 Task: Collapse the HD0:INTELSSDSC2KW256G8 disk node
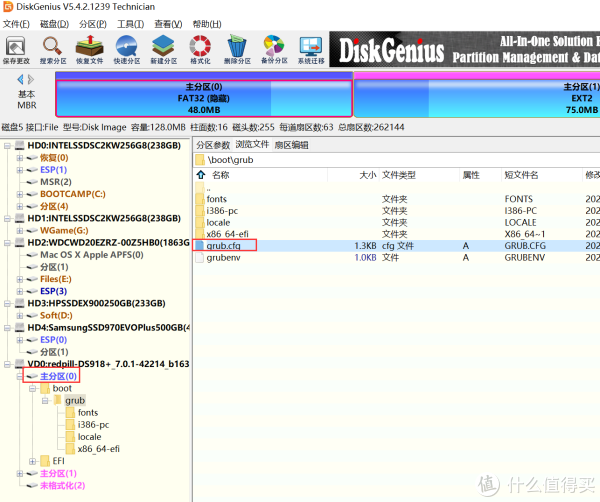9,146
